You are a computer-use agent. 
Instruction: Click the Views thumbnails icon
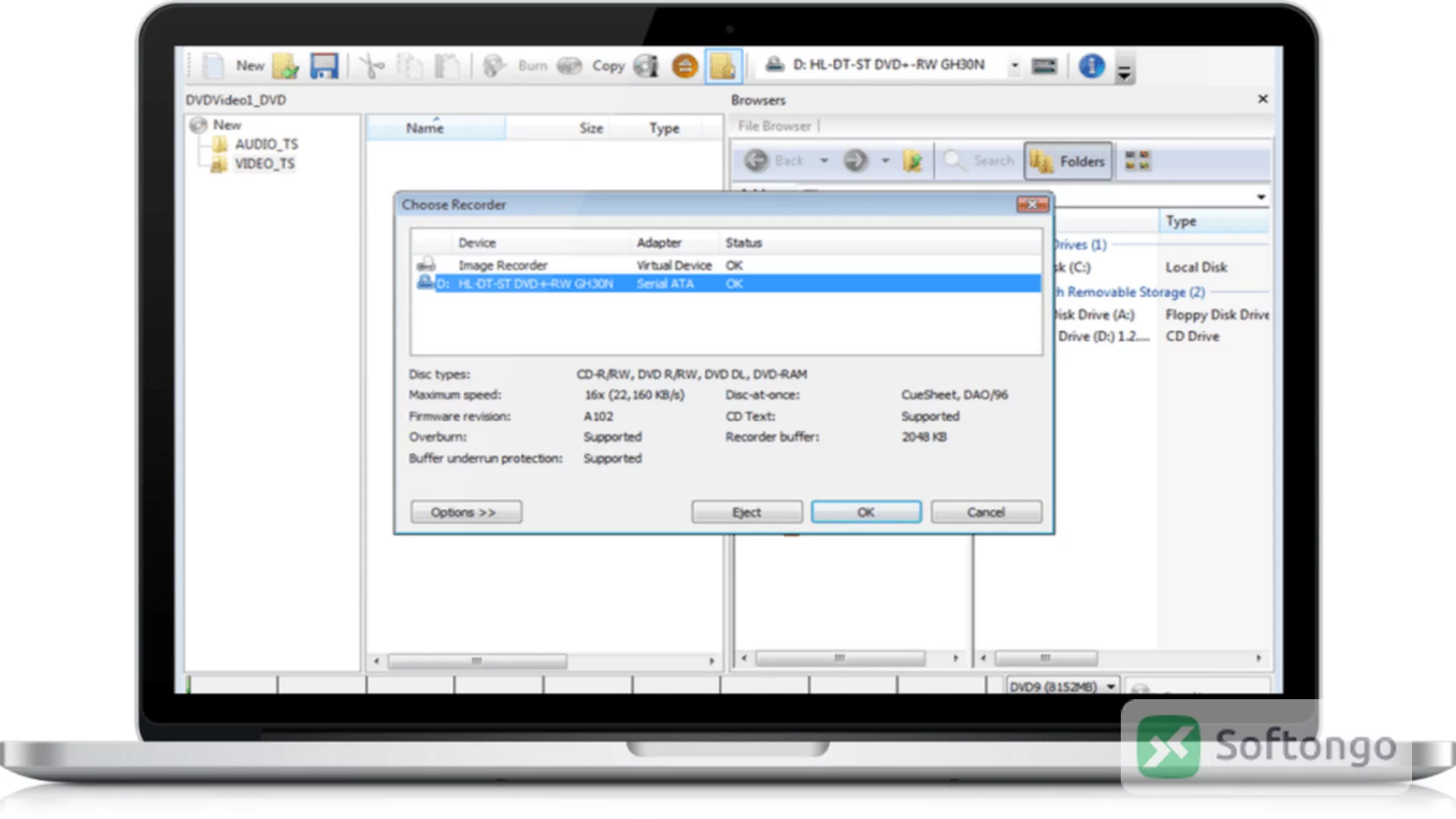click(1137, 161)
